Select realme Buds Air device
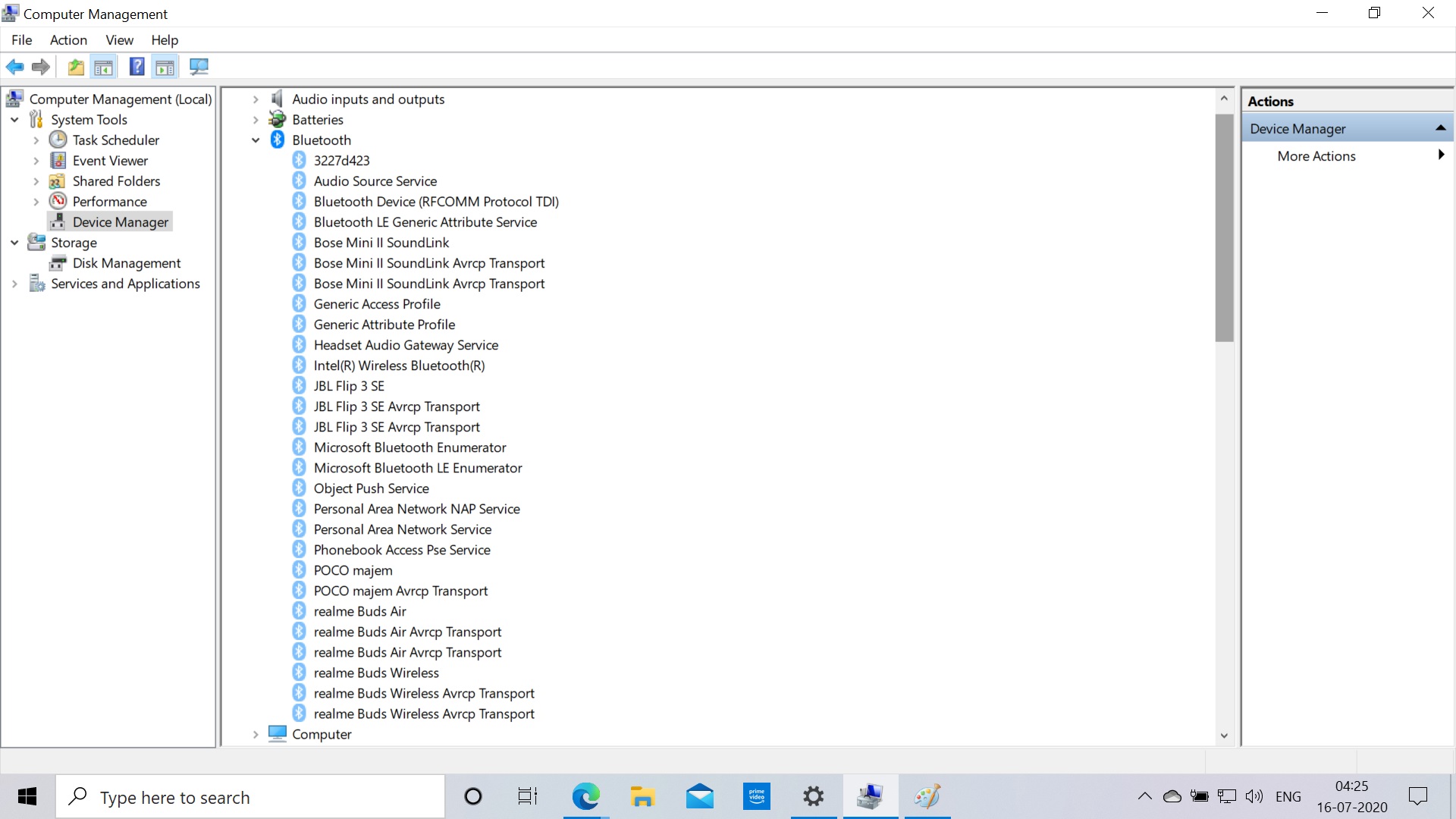Image resolution: width=1456 pixels, height=819 pixels. (x=360, y=610)
